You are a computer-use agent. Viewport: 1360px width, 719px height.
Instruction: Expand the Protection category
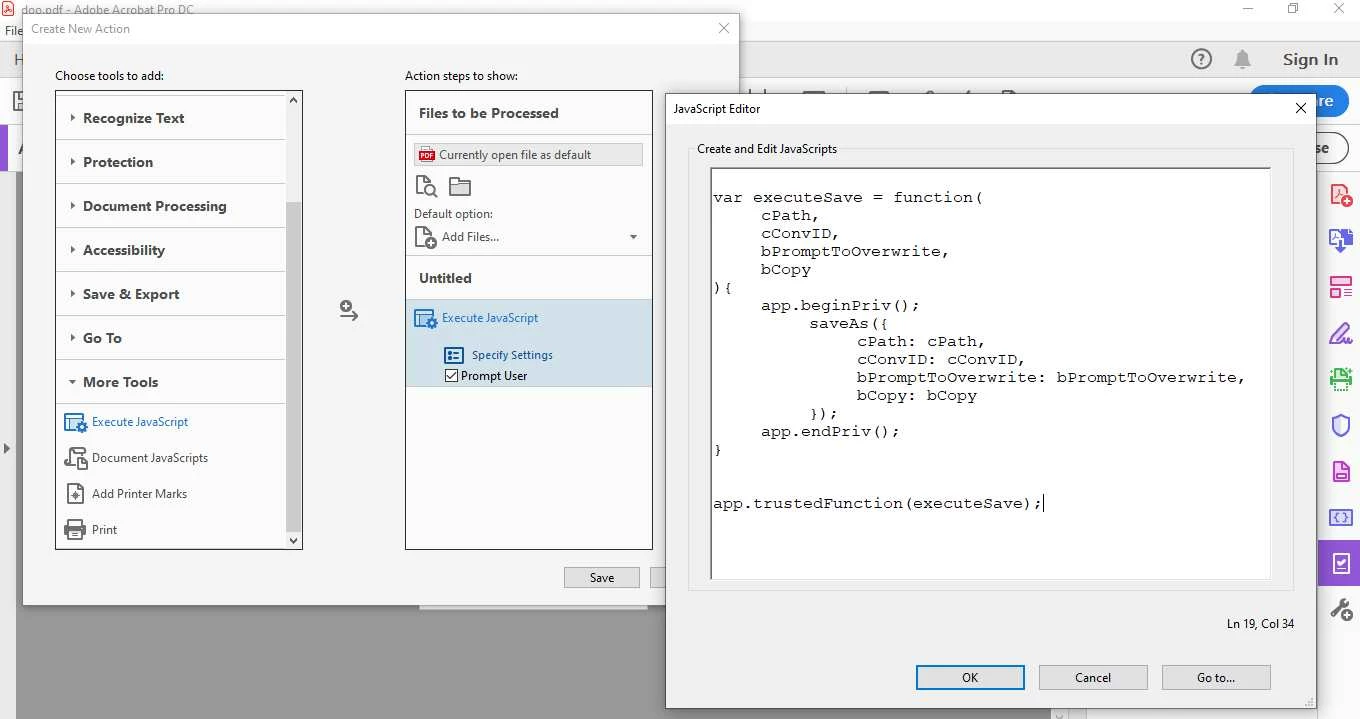[x=73, y=162]
